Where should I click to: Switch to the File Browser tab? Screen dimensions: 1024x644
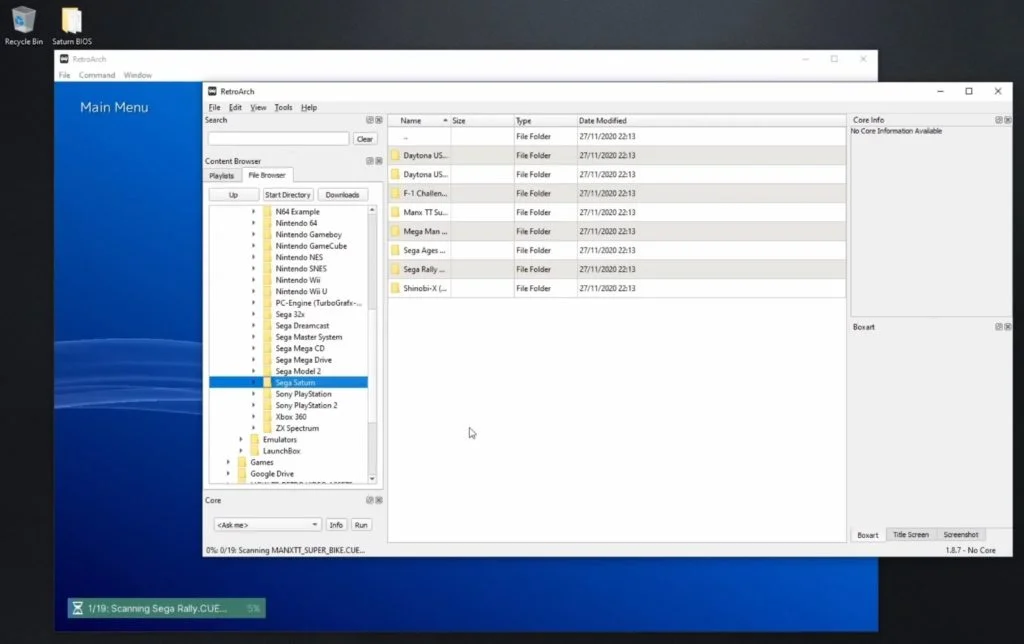click(267, 175)
